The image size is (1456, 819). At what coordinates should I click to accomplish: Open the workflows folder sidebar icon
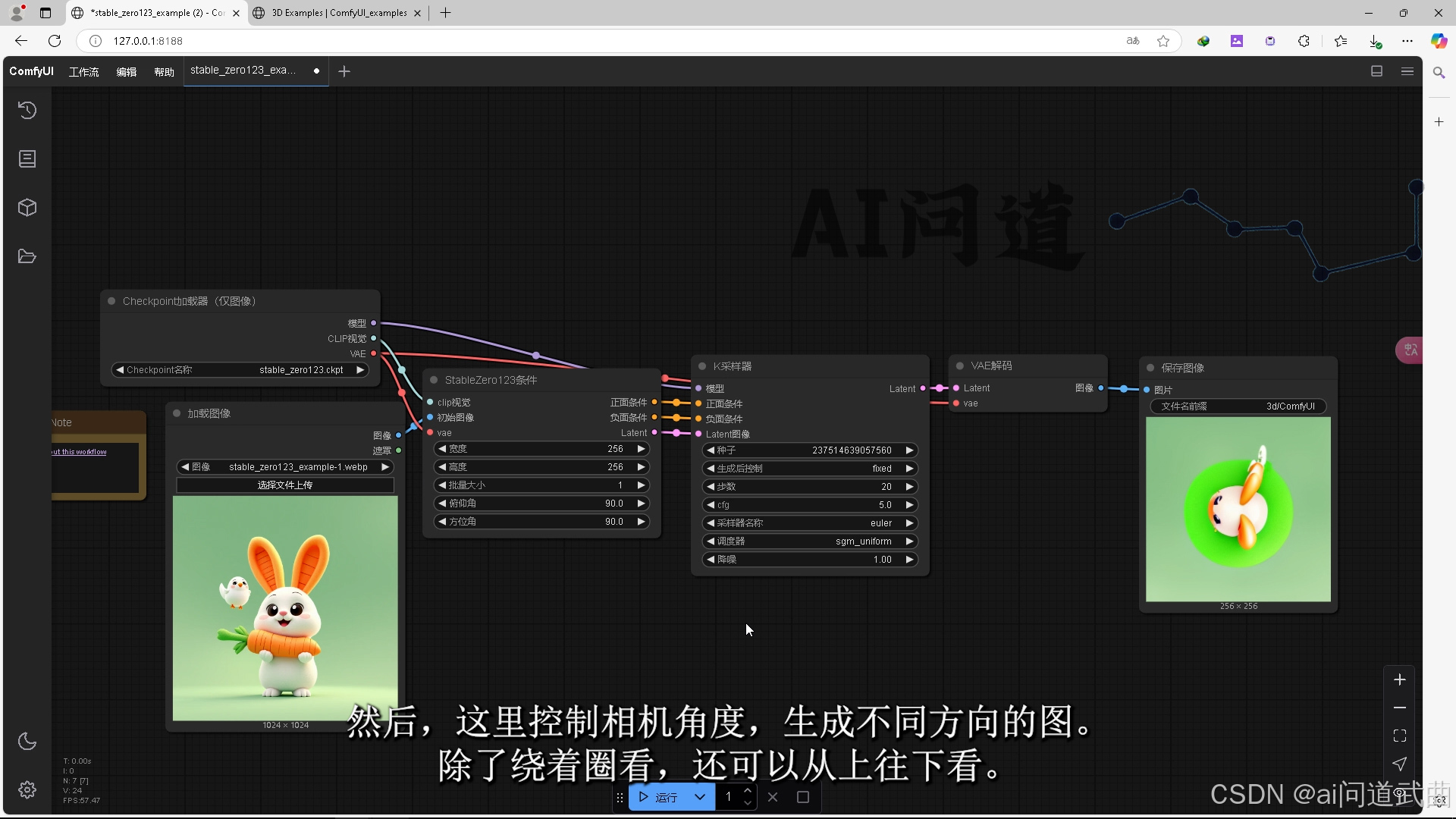(27, 256)
